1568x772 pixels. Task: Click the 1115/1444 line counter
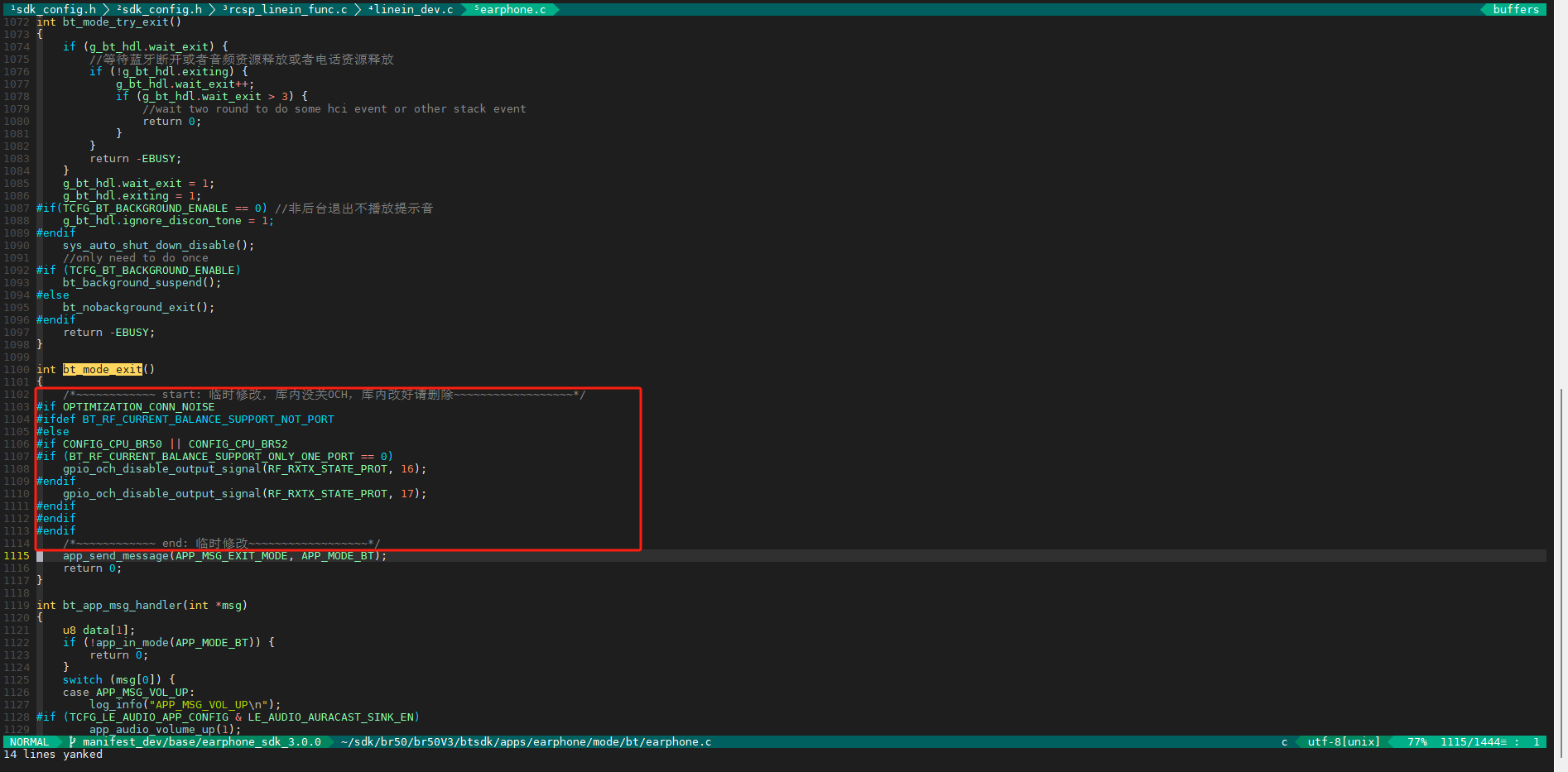(x=1473, y=741)
